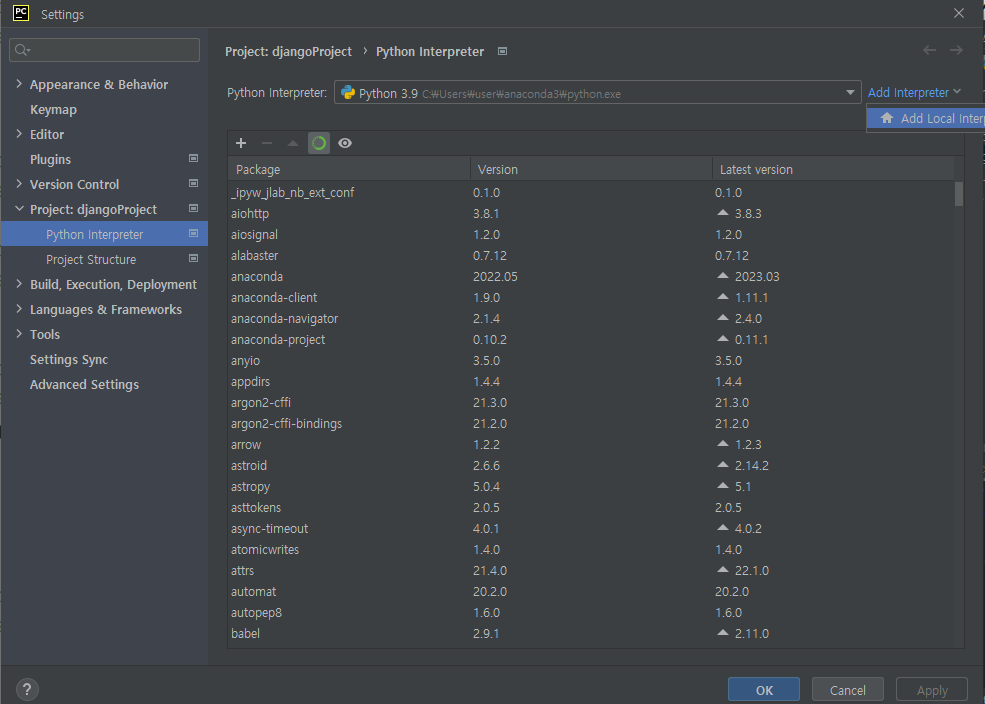The width and height of the screenshot is (985, 704).
Task: Select the argon2-cffi-bindings package row
Action: pos(591,423)
